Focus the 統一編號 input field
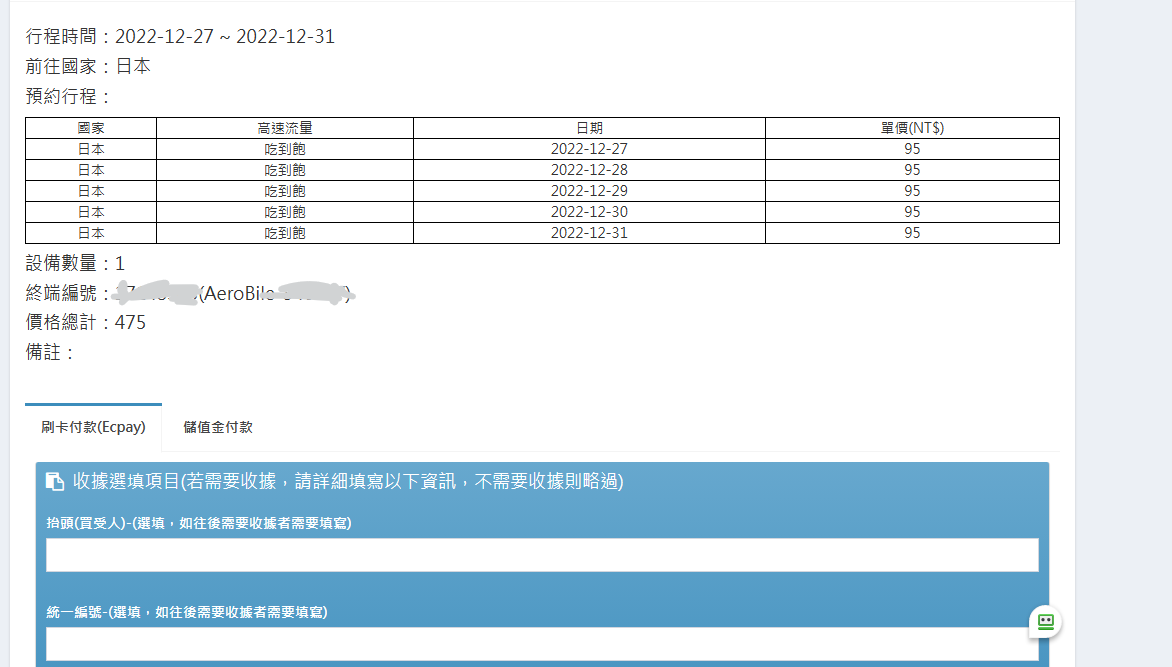Viewport: 1172px width, 667px height. [x=542, y=644]
